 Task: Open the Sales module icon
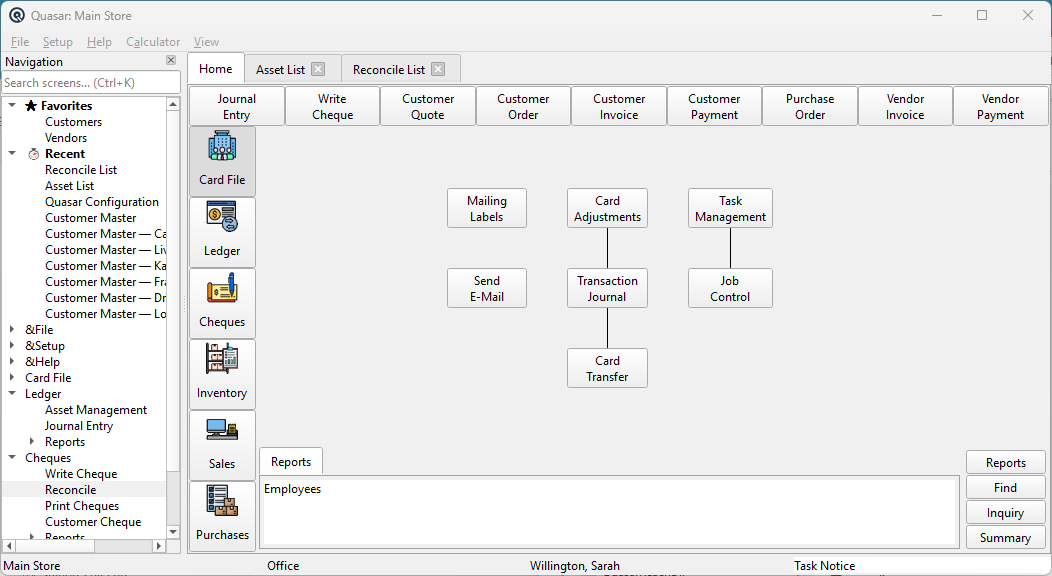[222, 445]
